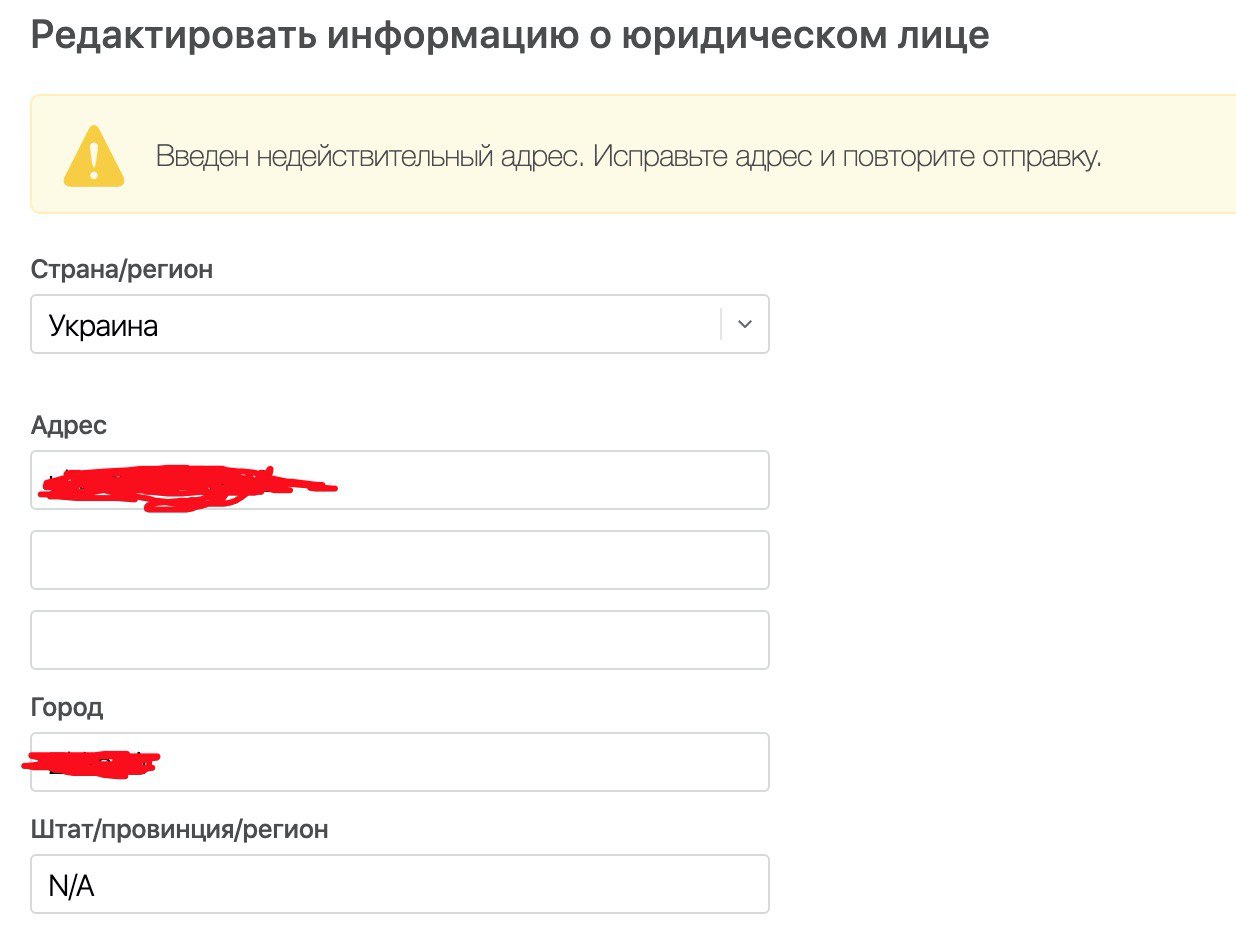The width and height of the screenshot is (1236, 930).
Task: Expand the country dropdown chevron arrow
Action: pyautogui.click(x=744, y=324)
